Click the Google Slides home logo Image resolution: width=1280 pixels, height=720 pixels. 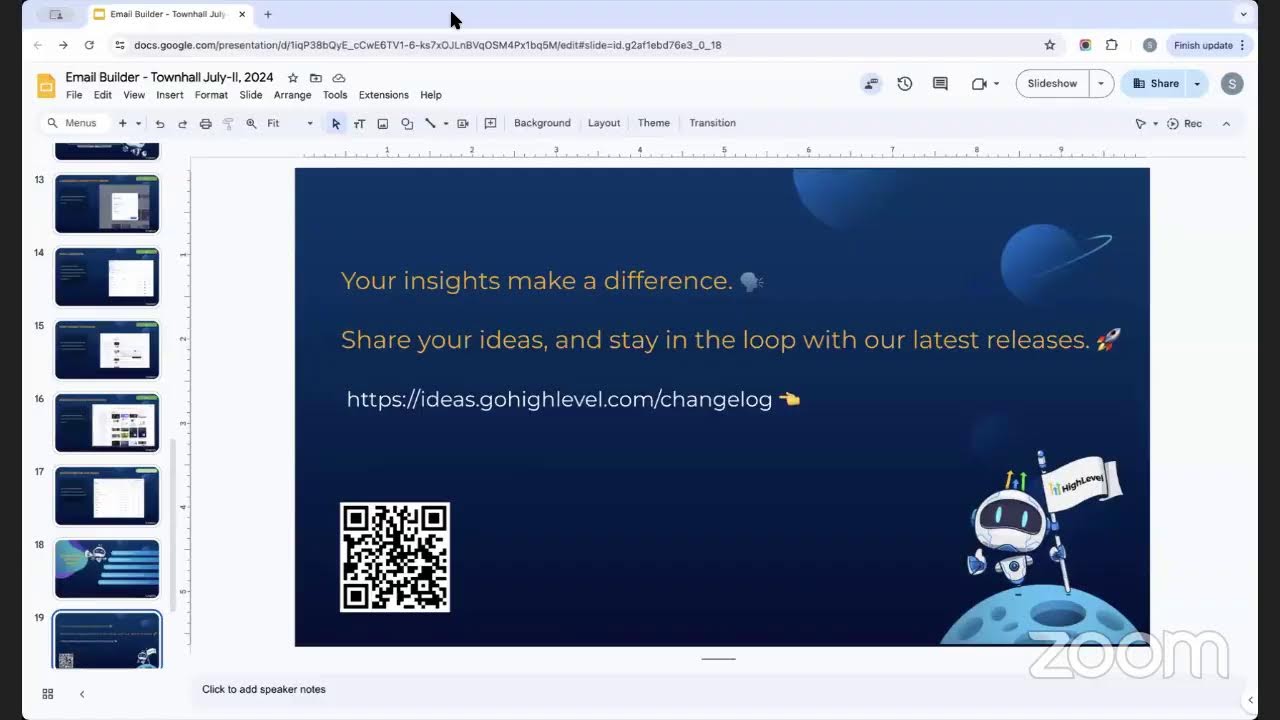click(46, 85)
